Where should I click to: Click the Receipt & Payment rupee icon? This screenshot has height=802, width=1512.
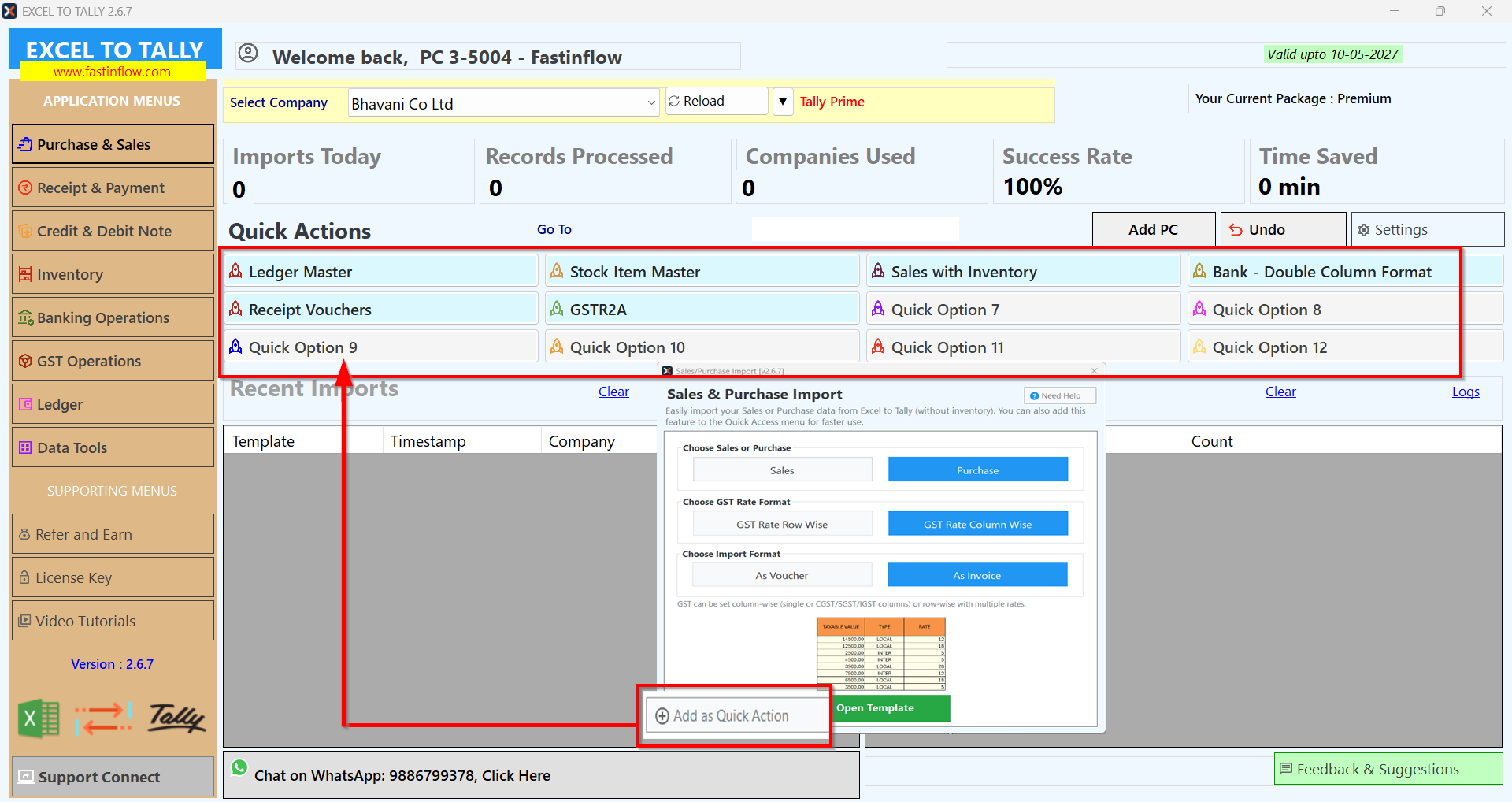25,188
